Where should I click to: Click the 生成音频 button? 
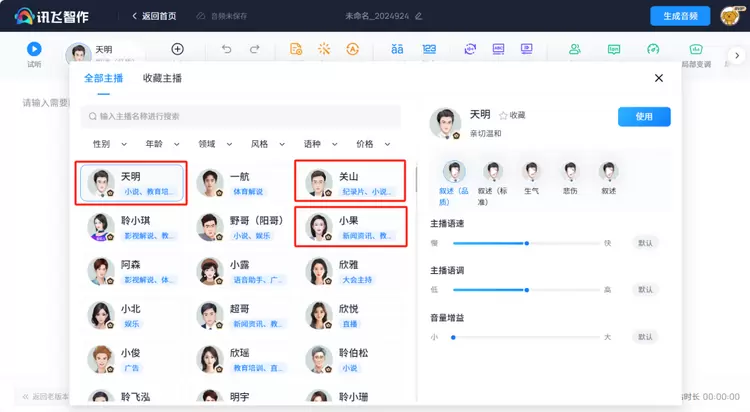tap(680, 16)
